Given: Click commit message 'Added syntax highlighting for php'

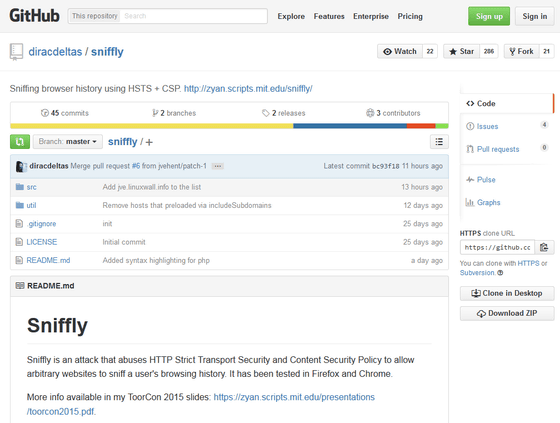Looking at the screenshot, I should [156, 260].
